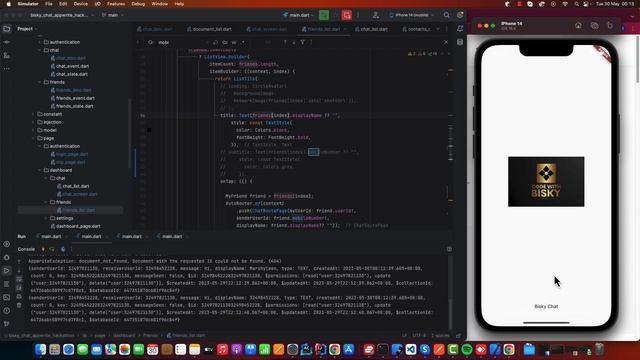
Task: Open search filter funnel icon
Action: [302, 42]
